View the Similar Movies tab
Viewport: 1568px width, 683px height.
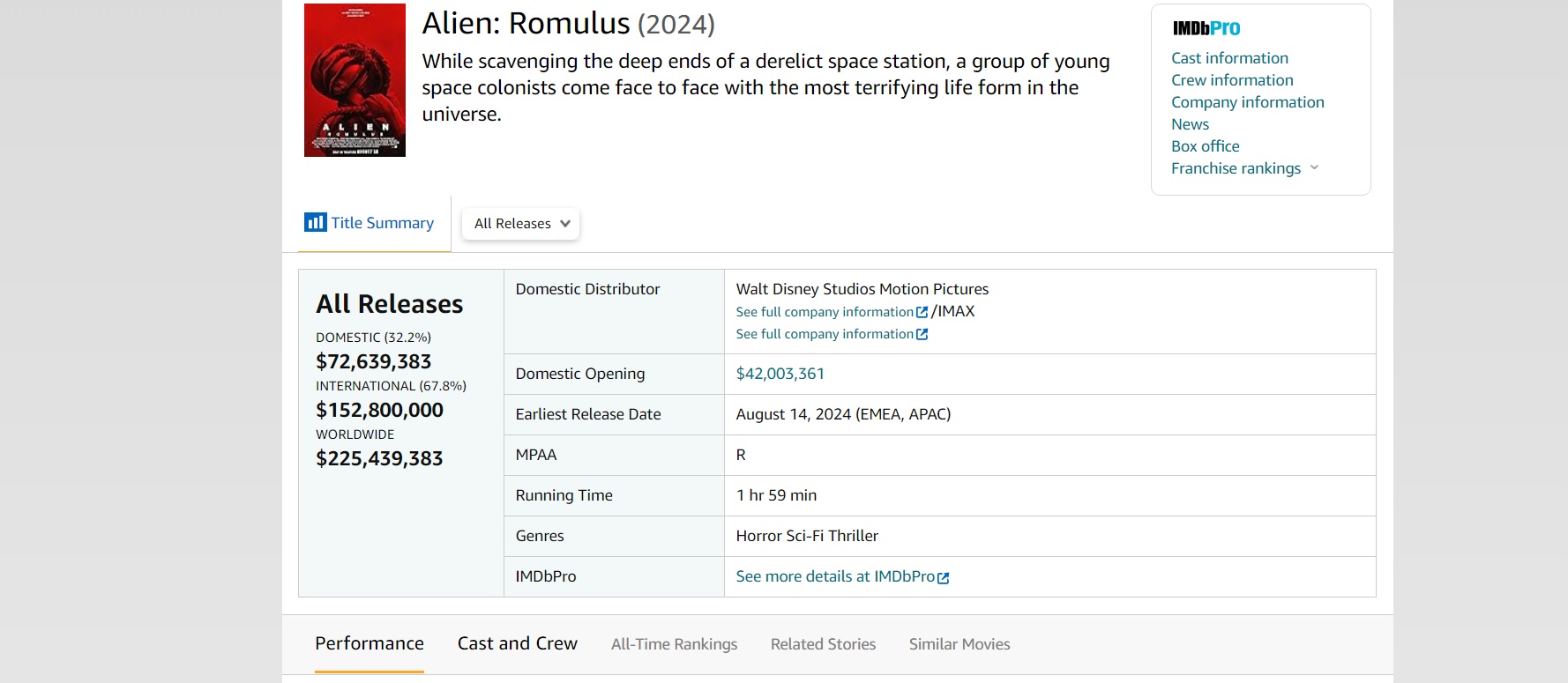pos(959,644)
